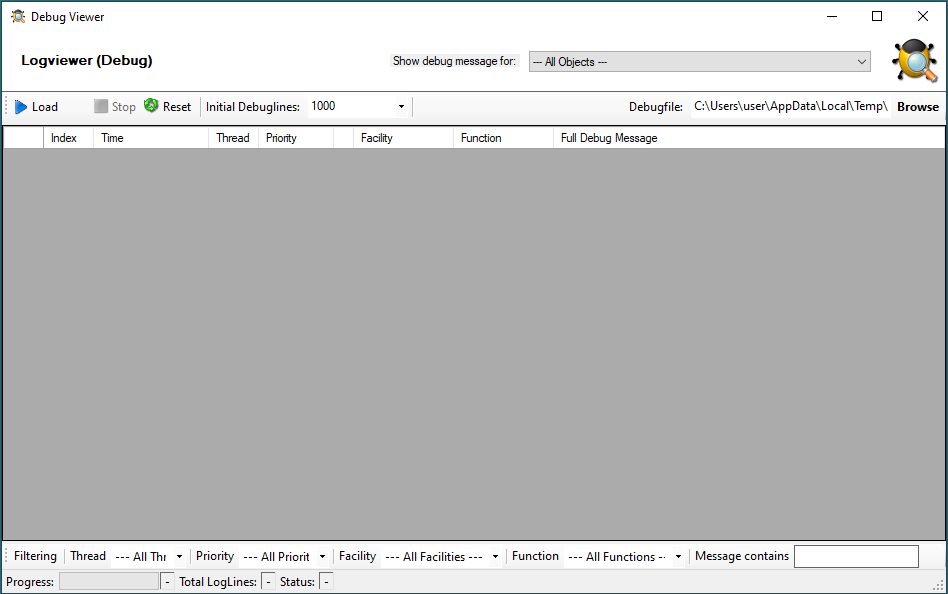Click the Progress bar
This screenshot has width=948, height=594.
click(109, 582)
